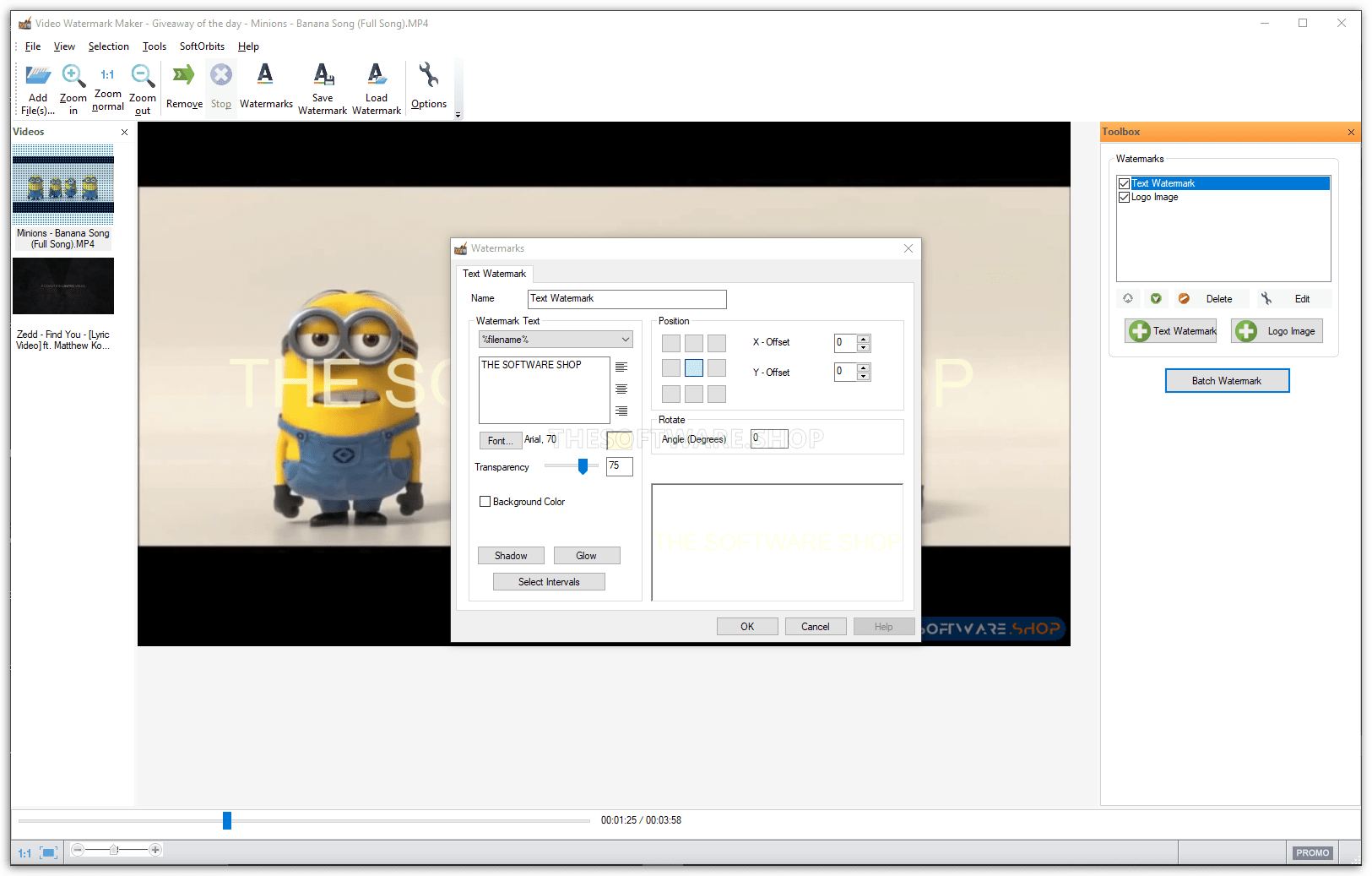Open the Selection menu
The height and width of the screenshot is (876, 1372).
[x=108, y=46]
